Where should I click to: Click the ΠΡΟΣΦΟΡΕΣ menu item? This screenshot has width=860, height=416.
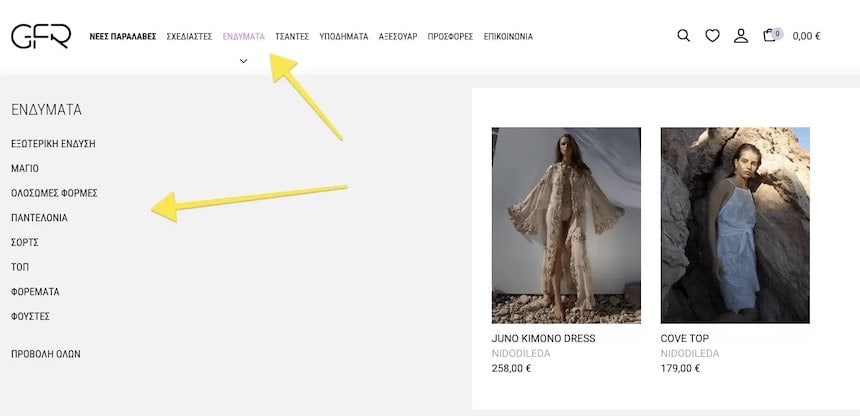450,37
